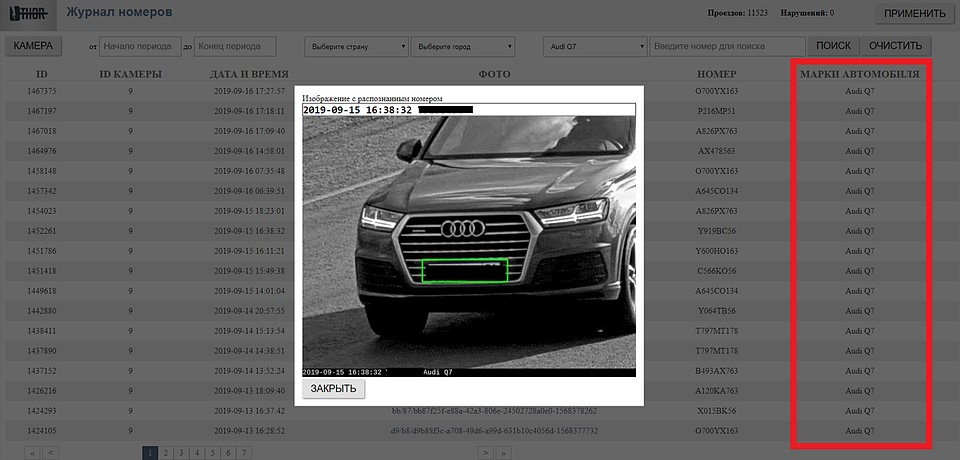Open photo link starting with bb/87/bb87f25f
This screenshot has height=460, width=960.
pos(494,410)
